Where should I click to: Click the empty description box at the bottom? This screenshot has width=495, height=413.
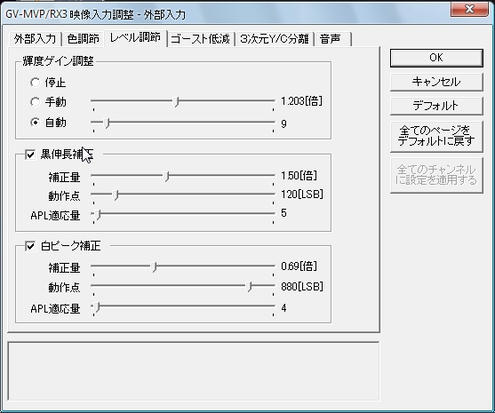[193, 371]
